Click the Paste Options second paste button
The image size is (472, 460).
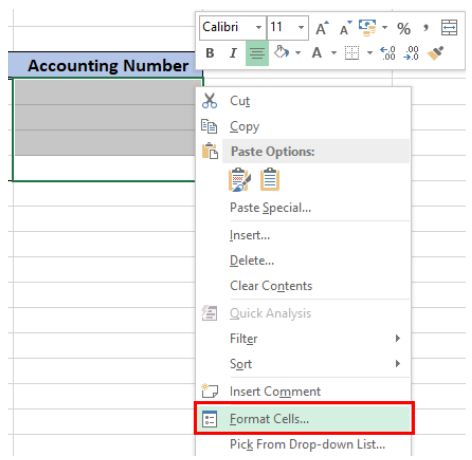coord(270,180)
